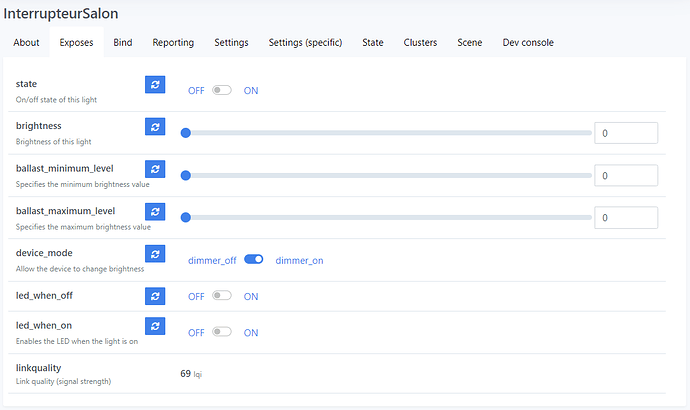Refresh the state value
This screenshot has height=410, width=690.
155,85
